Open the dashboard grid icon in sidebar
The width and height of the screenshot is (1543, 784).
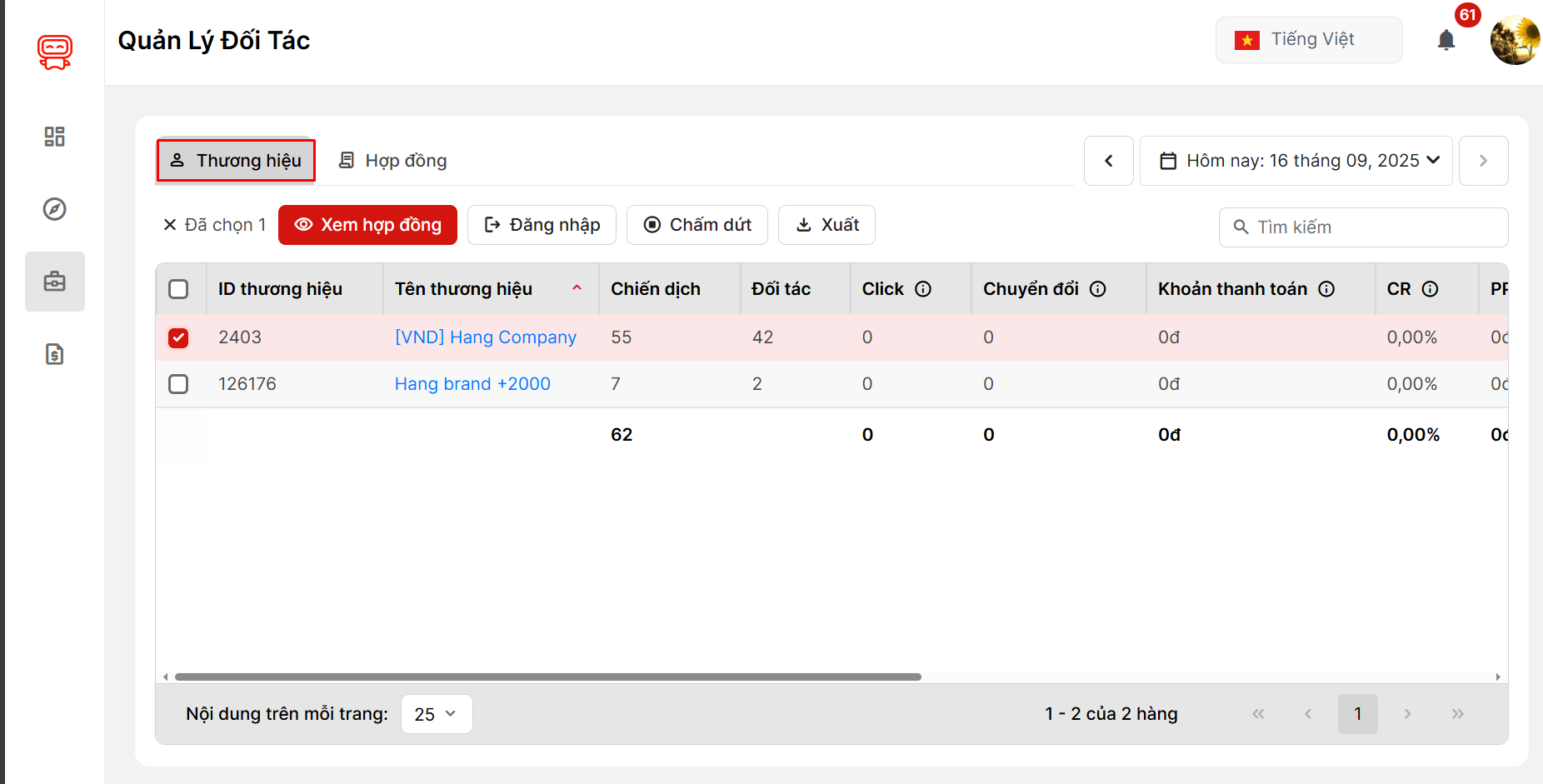[55, 137]
